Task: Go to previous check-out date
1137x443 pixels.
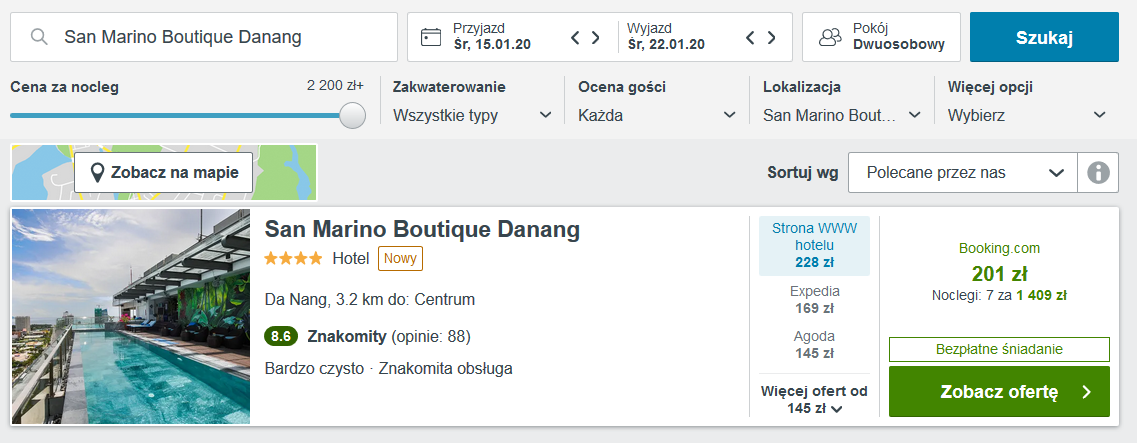Action: click(751, 37)
